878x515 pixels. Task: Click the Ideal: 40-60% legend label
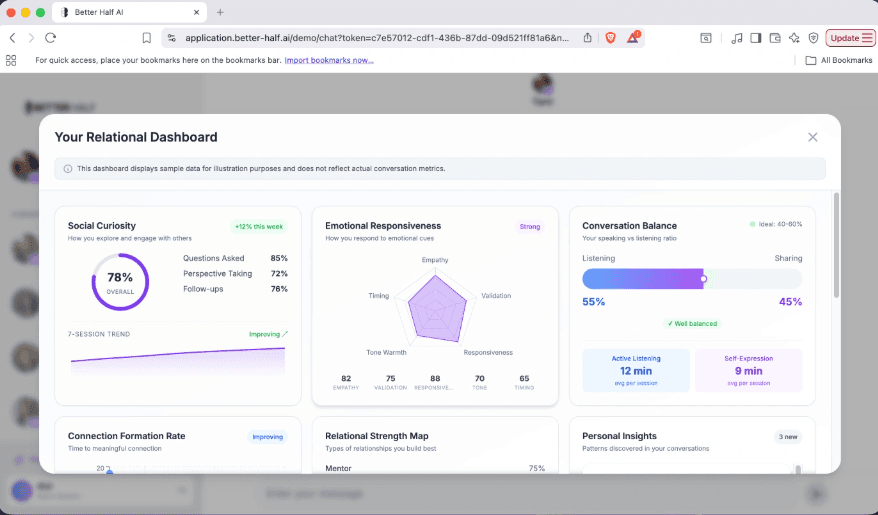[x=776, y=224]
